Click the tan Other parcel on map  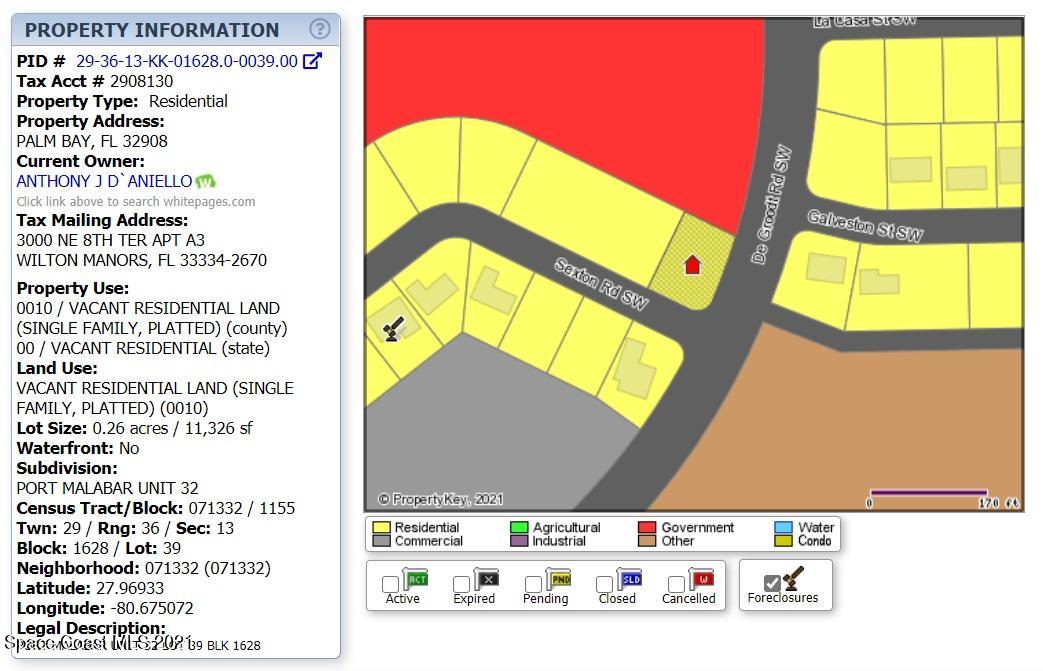pyautogui.click(x=865, y=426)
